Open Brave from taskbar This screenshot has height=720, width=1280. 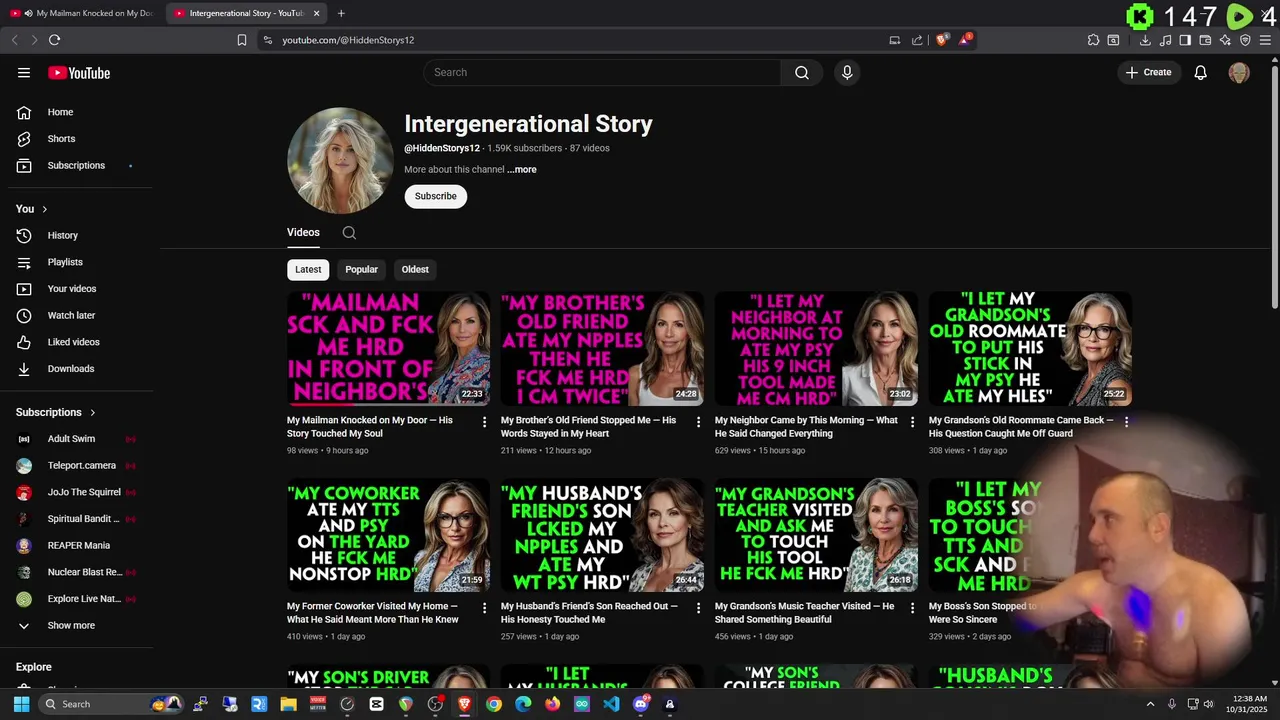click(464, 704)
